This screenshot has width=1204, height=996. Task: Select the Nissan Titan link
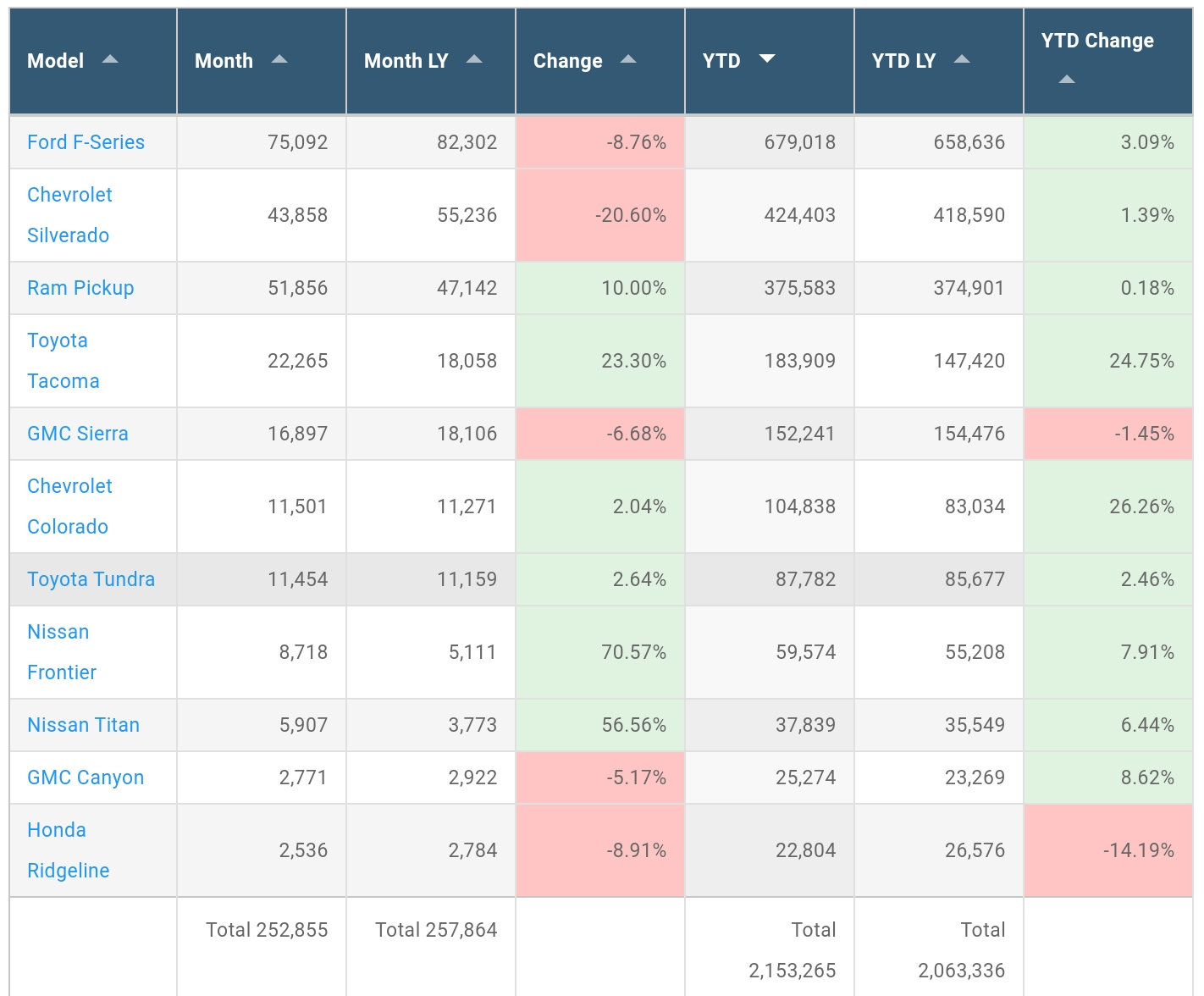click(83, 725)
